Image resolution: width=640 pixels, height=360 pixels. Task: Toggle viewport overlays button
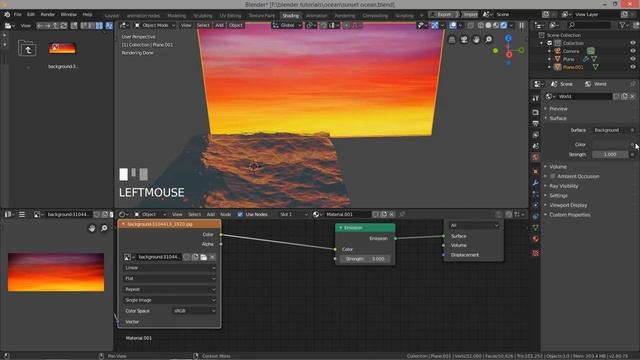453,25
